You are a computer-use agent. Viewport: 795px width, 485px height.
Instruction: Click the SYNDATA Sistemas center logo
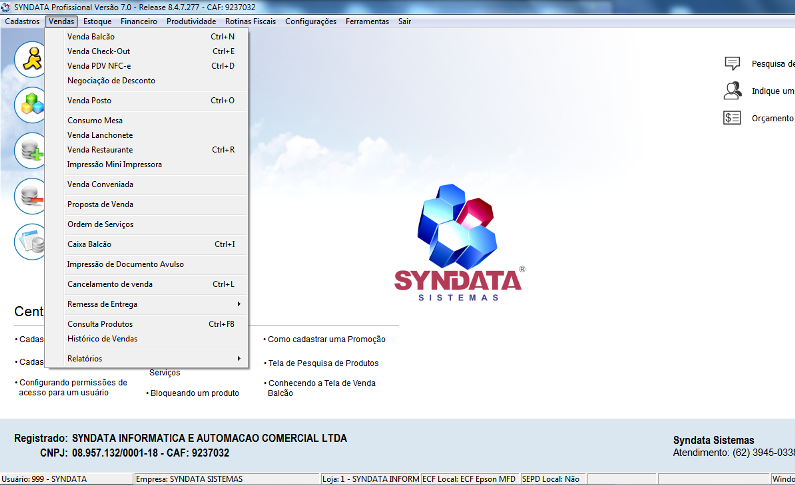click(458, 242)
